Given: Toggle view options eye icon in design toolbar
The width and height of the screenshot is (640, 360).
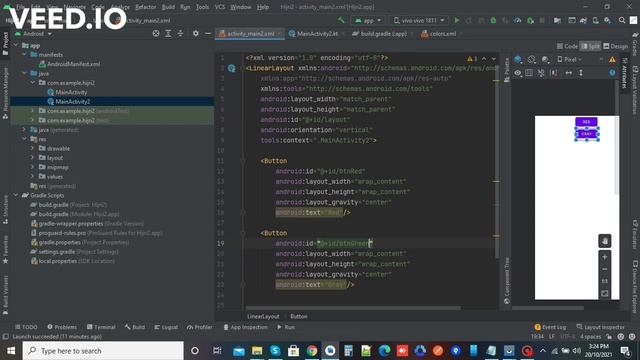Looking at the screenshot, I should (x=518, y=73).
